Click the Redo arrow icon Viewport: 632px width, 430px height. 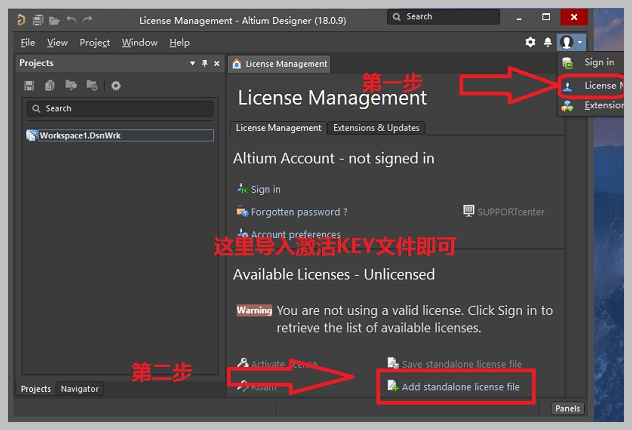[87, 19]
